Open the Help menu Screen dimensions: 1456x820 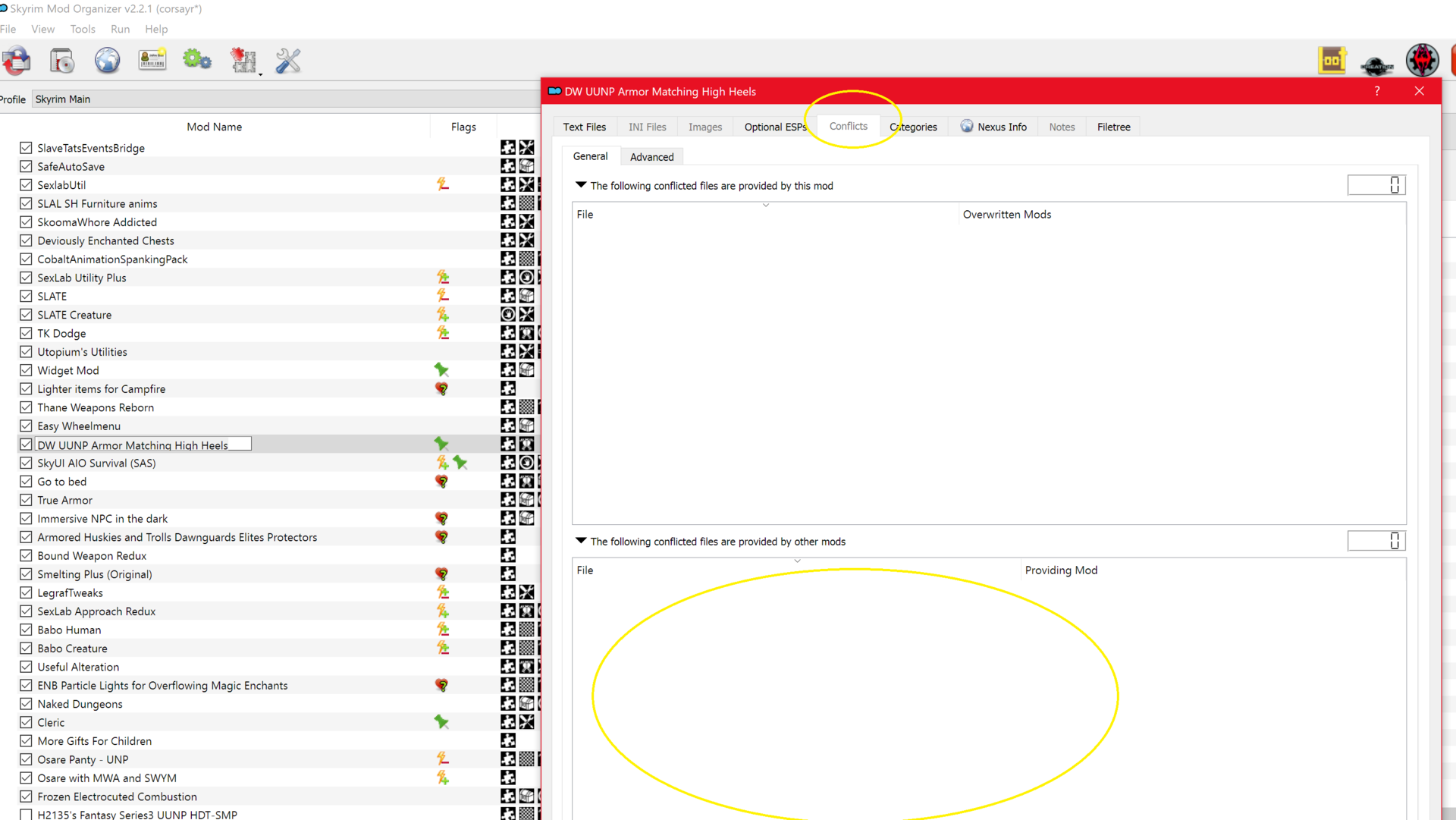click(x=156, y=29)
